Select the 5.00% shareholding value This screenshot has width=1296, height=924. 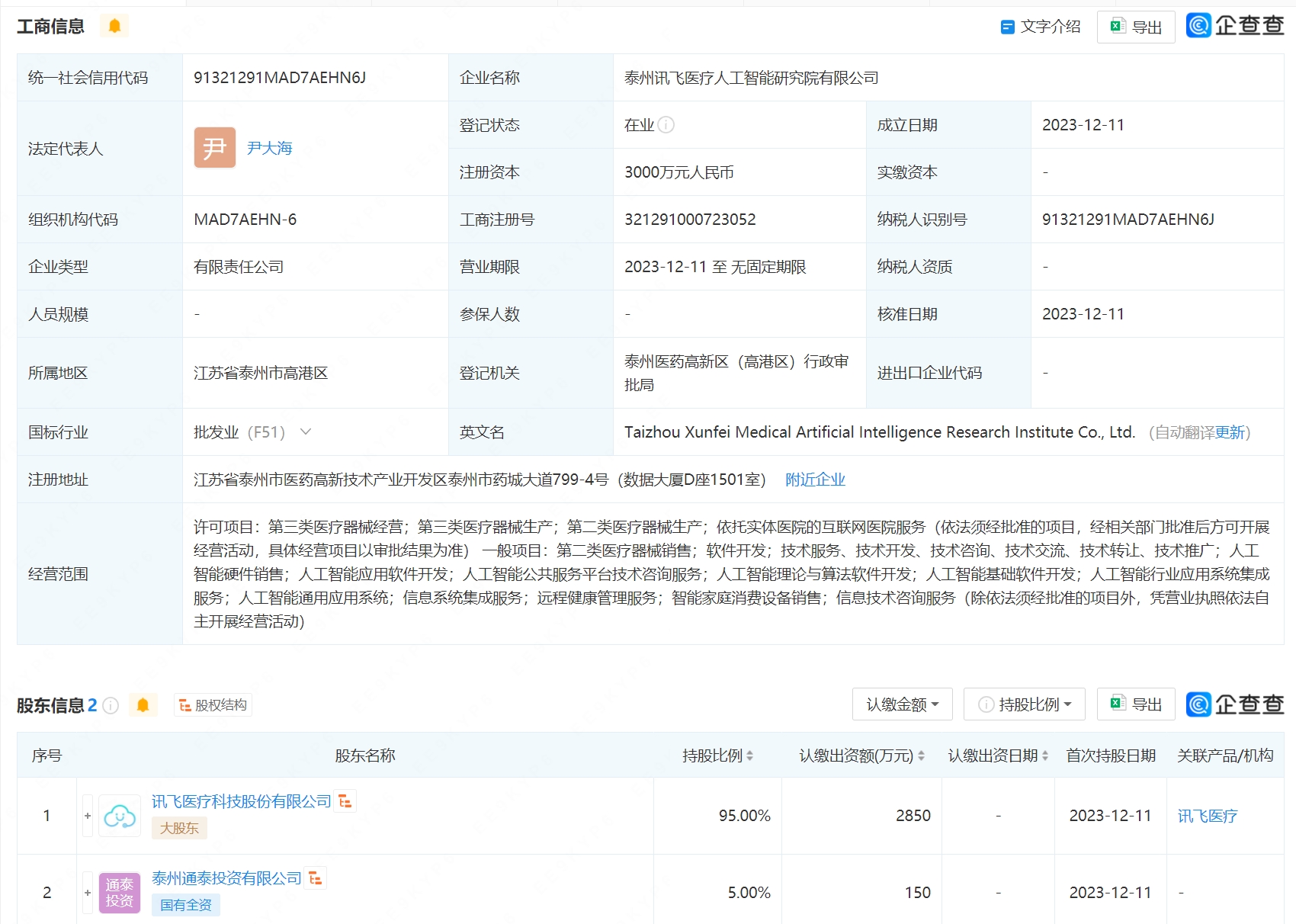click(x=749, y=893)
